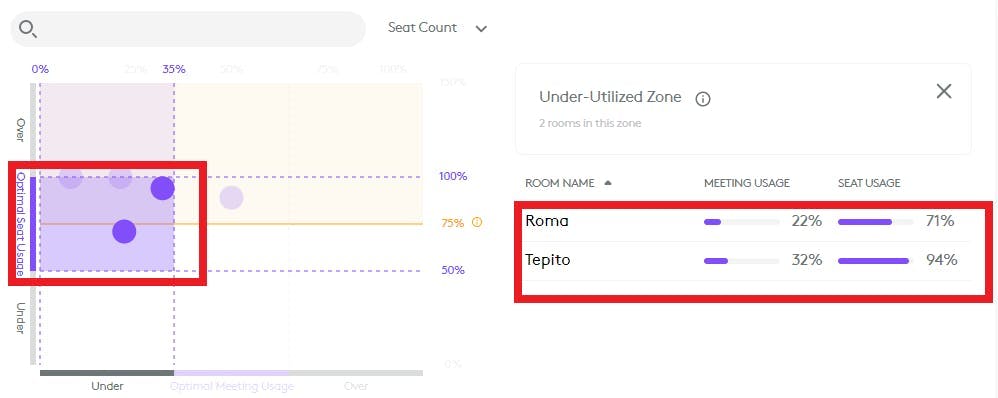Click Tepito's meeting usage bar
This screenshot has height=398, width=998.
pos(741,260)
